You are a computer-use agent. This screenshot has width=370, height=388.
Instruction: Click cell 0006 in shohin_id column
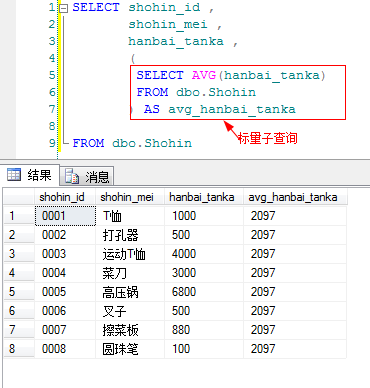pos(65,311)
